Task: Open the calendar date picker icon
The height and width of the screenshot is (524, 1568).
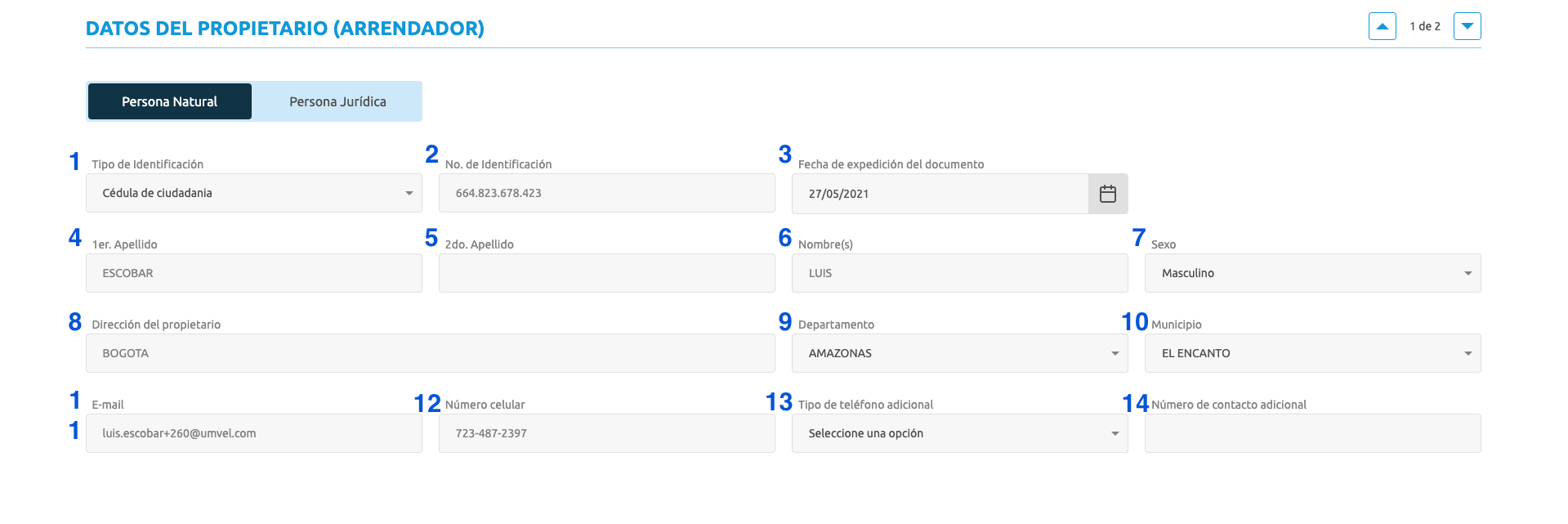Action: tap(1108, 194)
